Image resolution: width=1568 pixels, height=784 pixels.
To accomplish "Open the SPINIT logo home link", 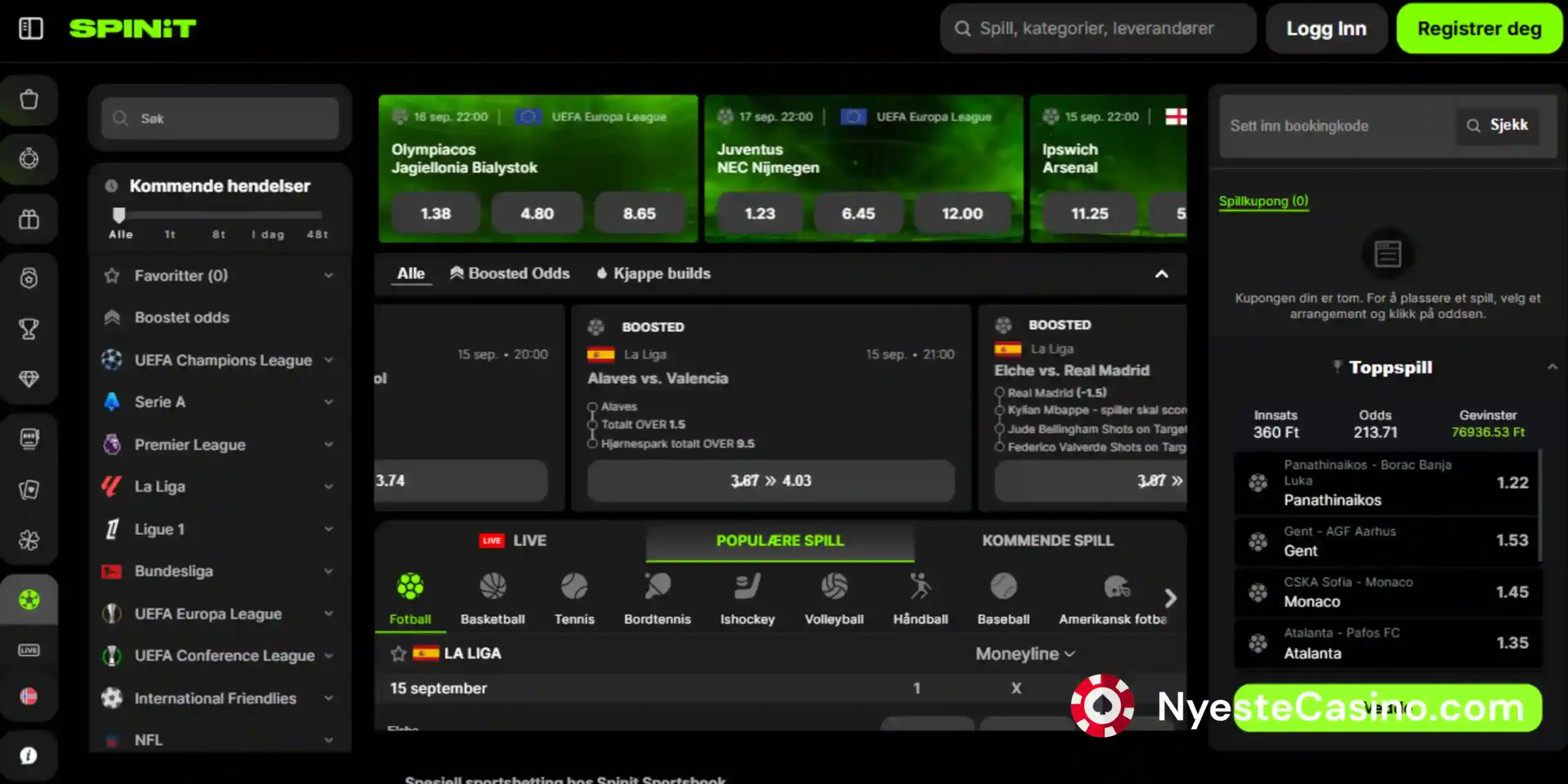I will pos(133,28).
